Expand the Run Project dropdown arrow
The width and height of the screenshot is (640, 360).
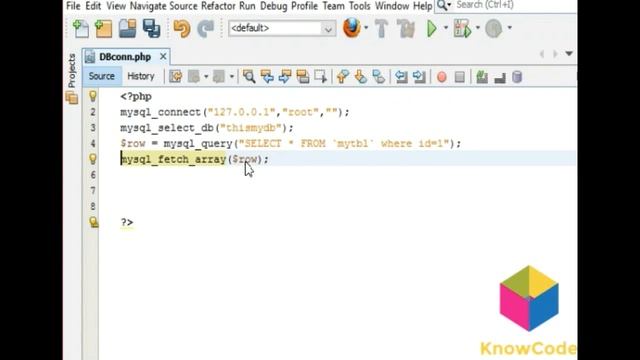pyautogui.click(x=446, y=28)
